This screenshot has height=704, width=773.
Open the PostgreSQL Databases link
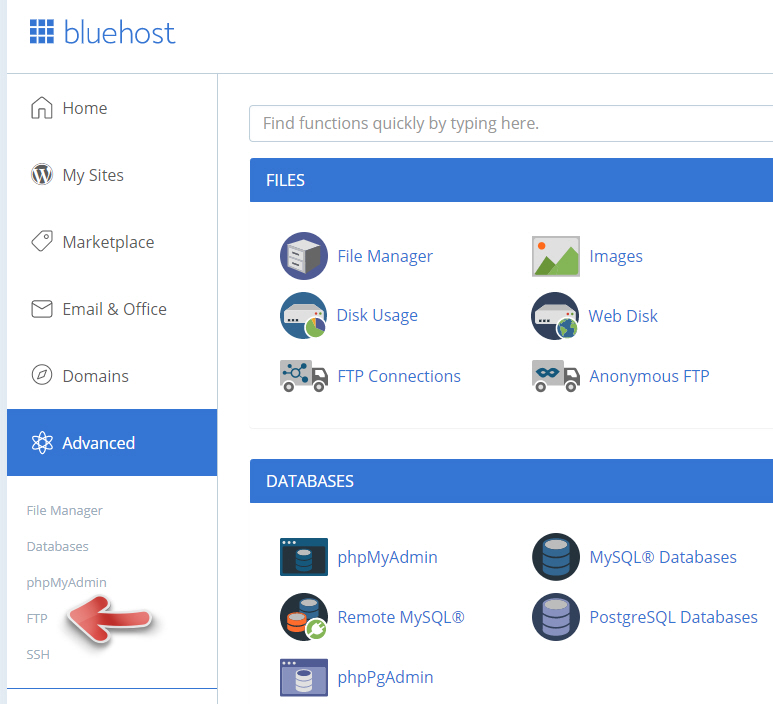click(x=673, y=617)
